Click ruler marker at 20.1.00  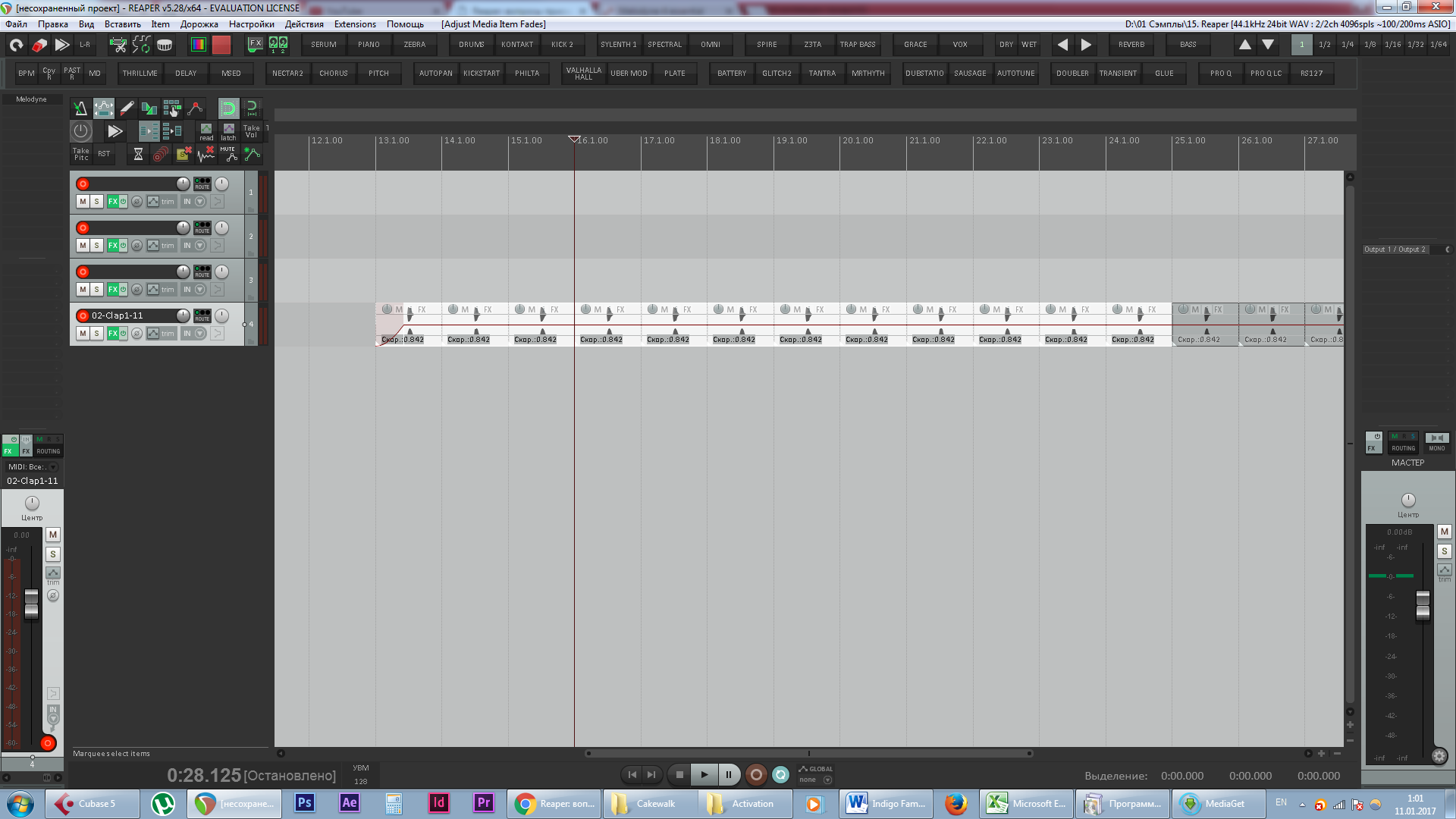coord(858,141)
